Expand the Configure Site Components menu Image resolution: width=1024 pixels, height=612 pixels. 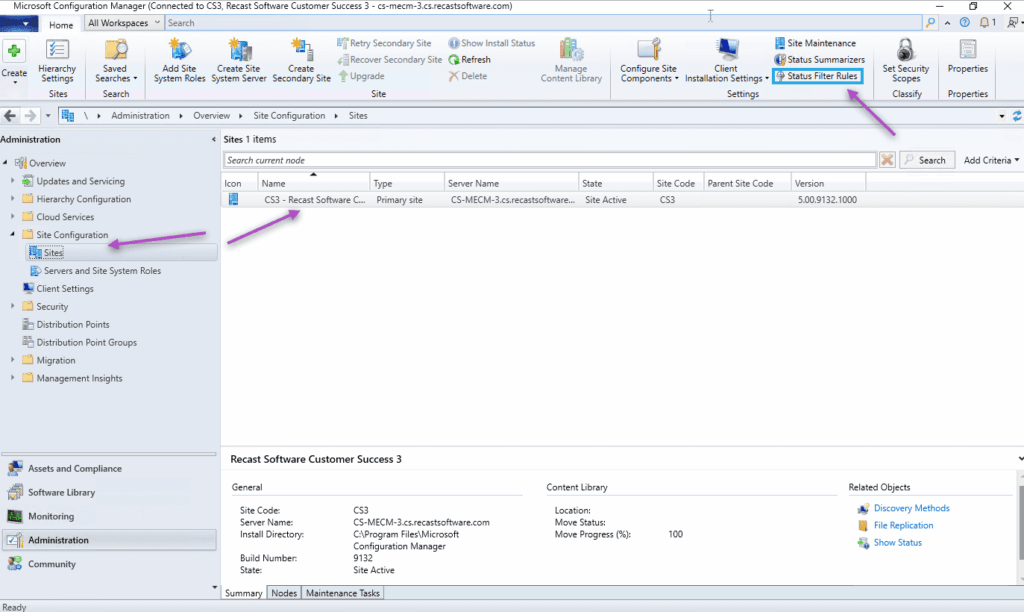(649, 60)
